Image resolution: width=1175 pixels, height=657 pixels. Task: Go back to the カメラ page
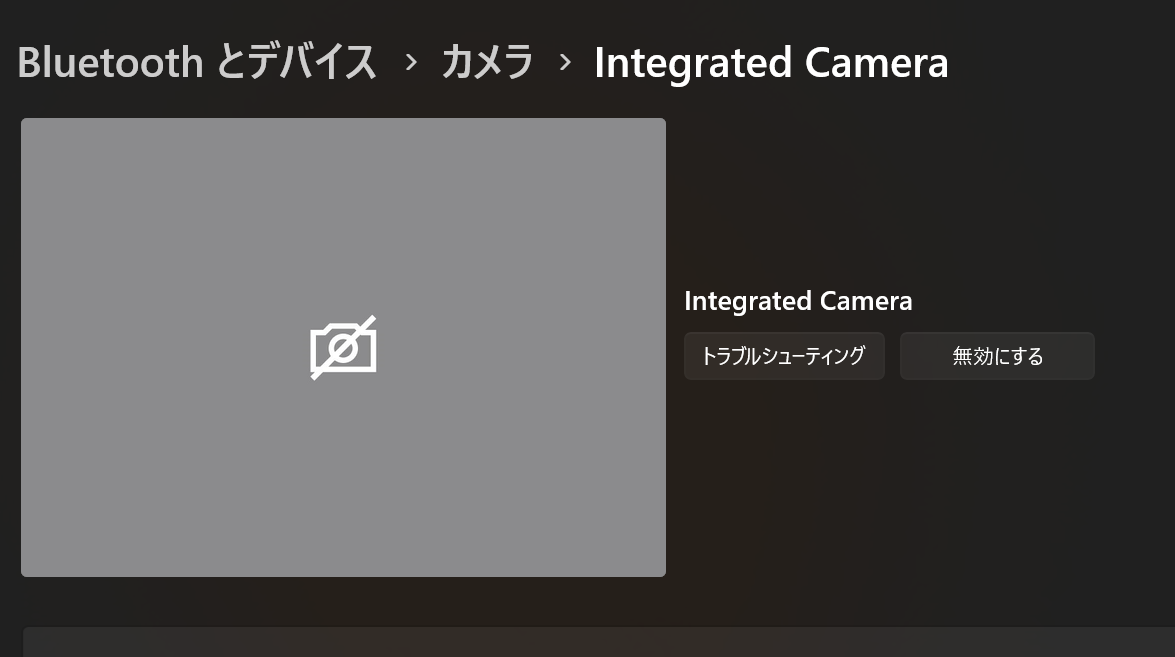487,62
